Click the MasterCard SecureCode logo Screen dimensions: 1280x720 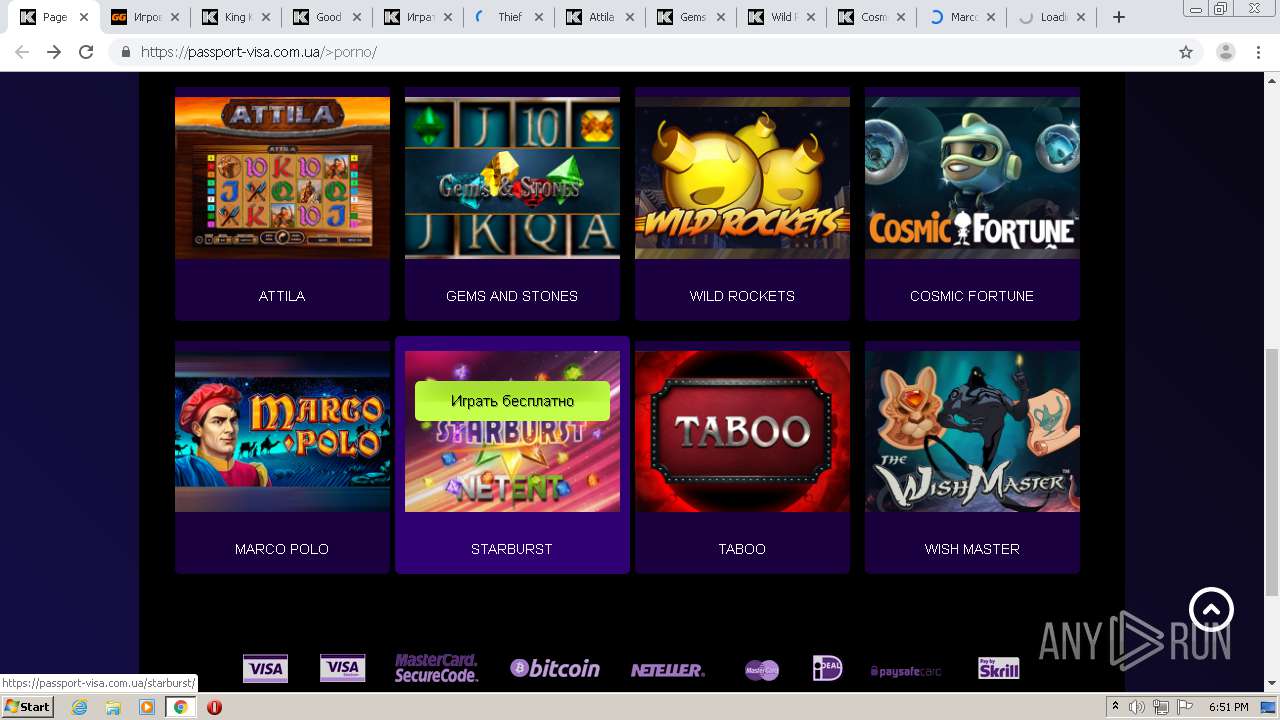pos(436,669)
